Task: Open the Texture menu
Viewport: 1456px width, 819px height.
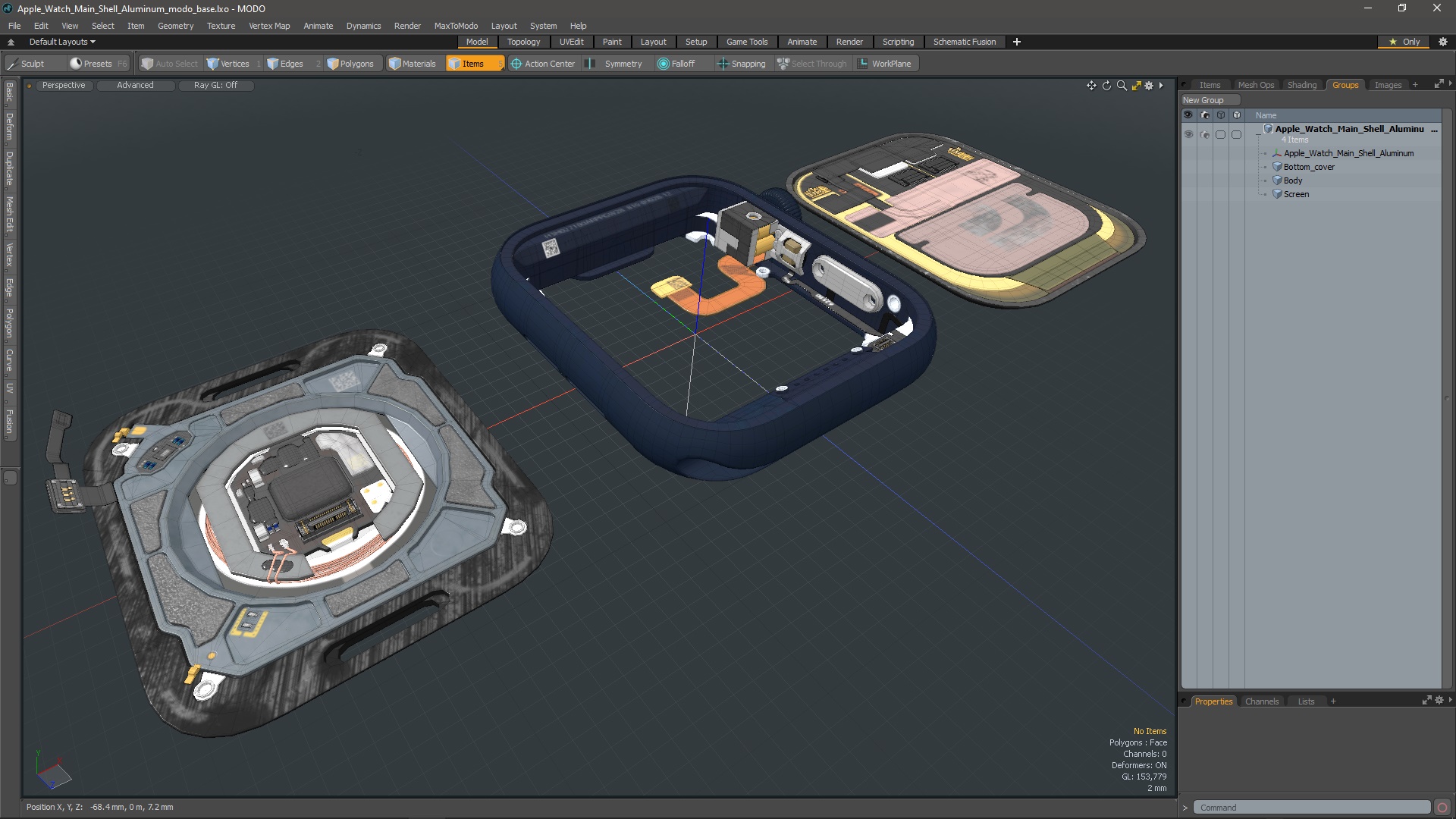Action: pyautogui.click(x=221, y=26)
